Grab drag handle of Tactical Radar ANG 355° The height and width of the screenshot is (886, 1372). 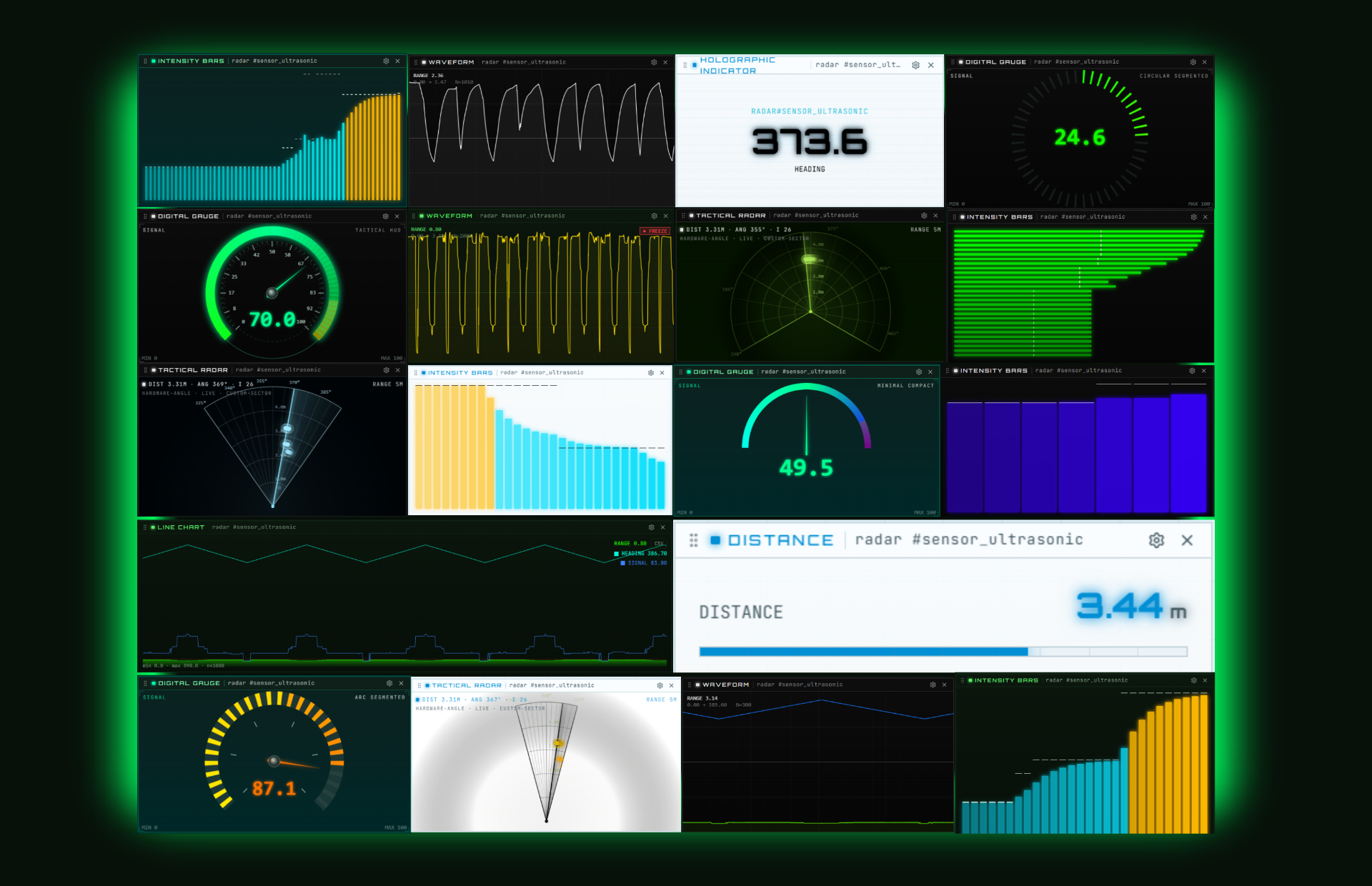pos(684,215)
